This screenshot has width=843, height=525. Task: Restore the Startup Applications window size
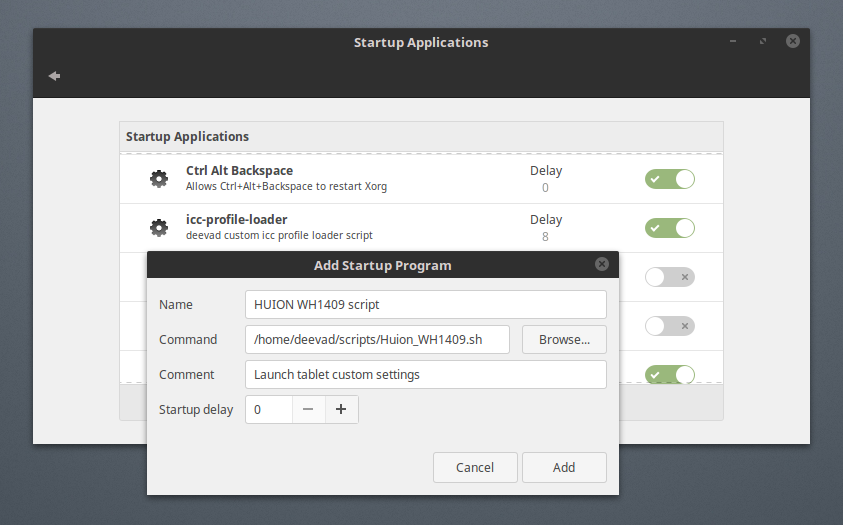(x=763, y=42)
